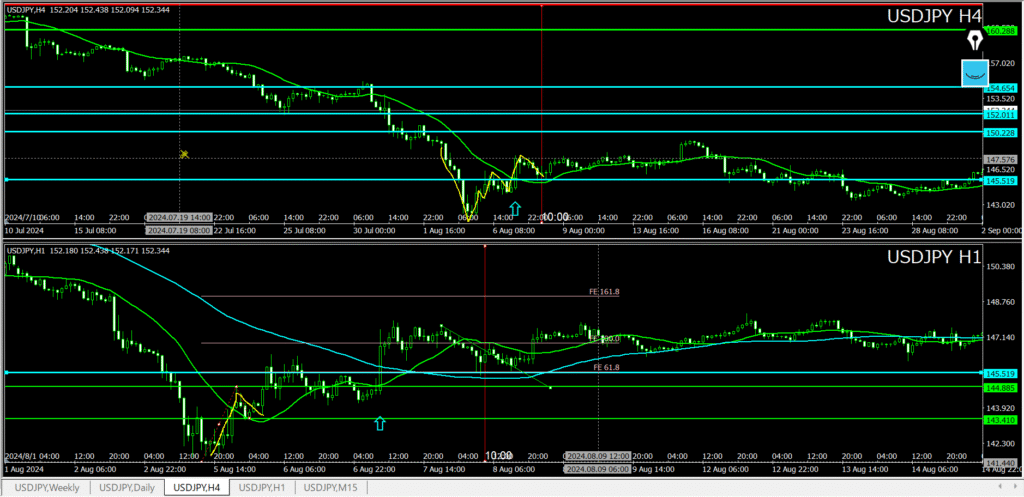Click the 150.228 horizontal line price label
The width and height of the screenshot is (1024, 497).
[x=1001, y=132]
